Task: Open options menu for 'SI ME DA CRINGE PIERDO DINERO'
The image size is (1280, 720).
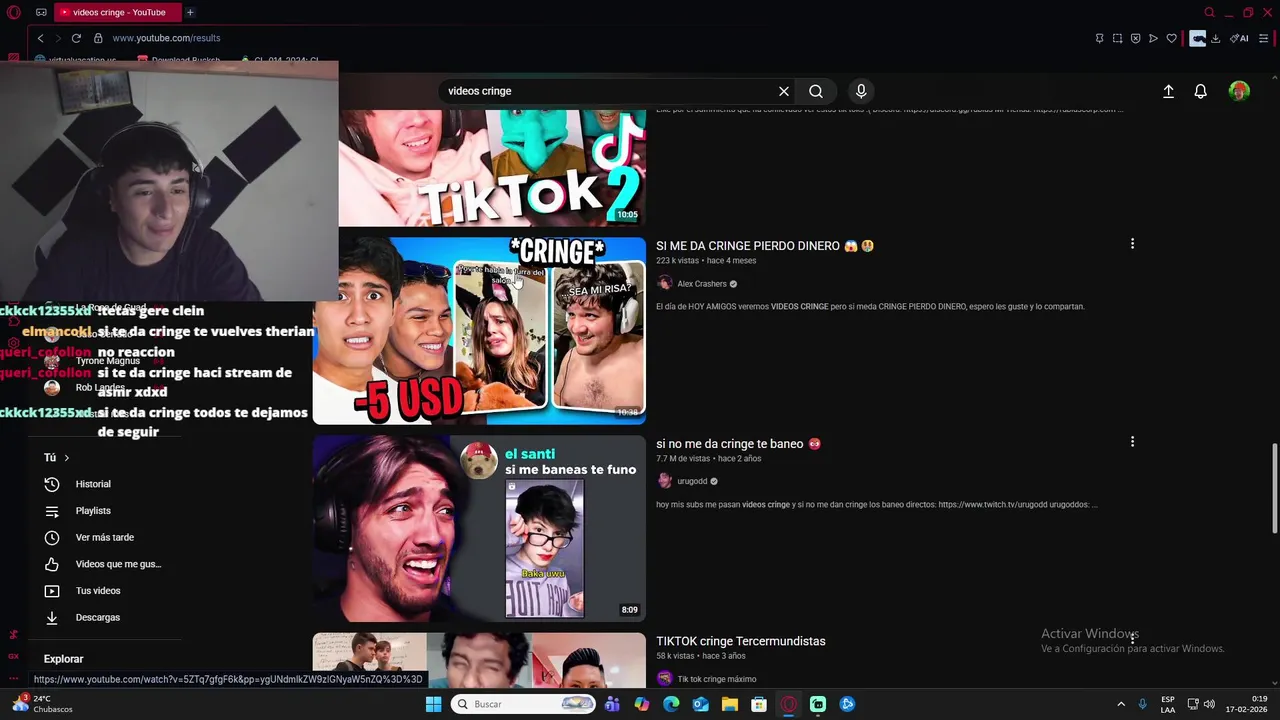Action: (x=1132, y=244)
